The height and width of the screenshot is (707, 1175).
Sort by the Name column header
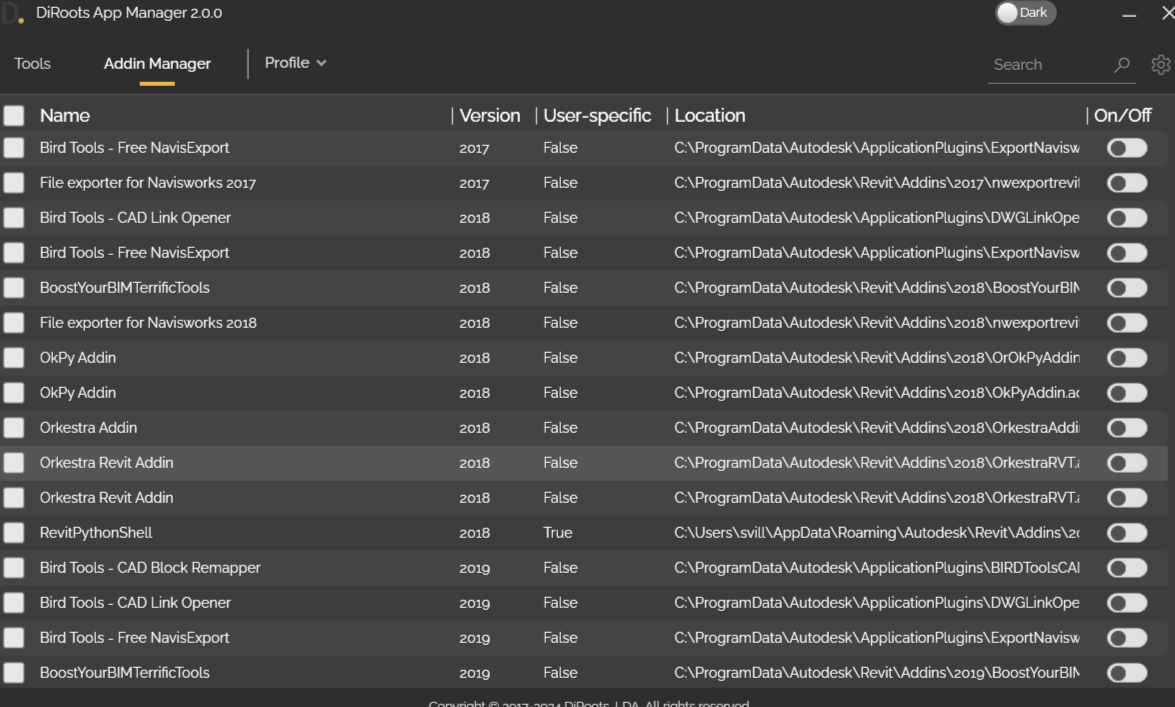[64, 115]
